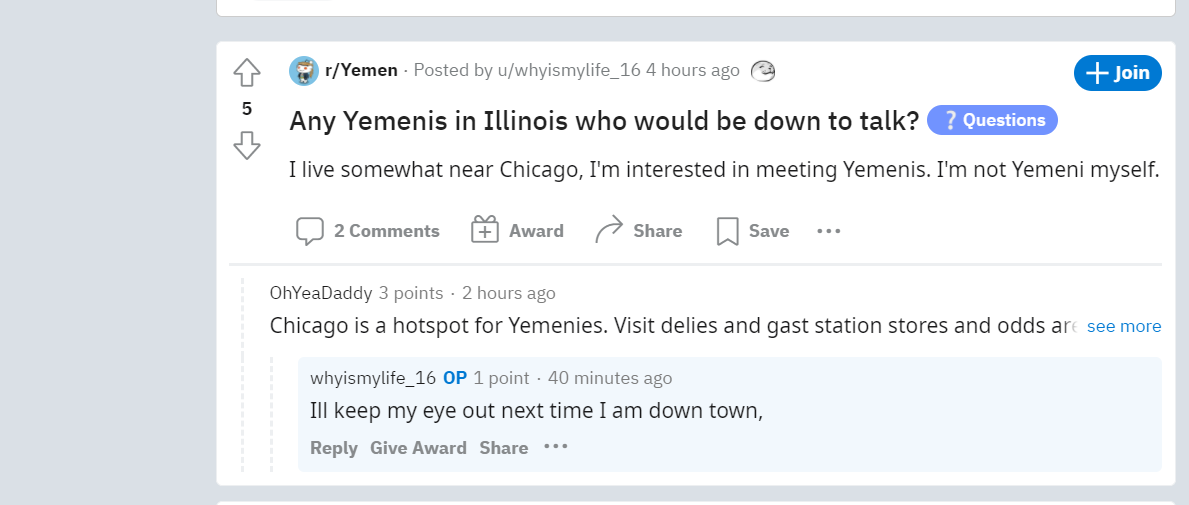The width and height of the screenshot is (1189, 505).
Task: Downvote the Yemenis in Illinois post
Action: [x=247, y=145]
